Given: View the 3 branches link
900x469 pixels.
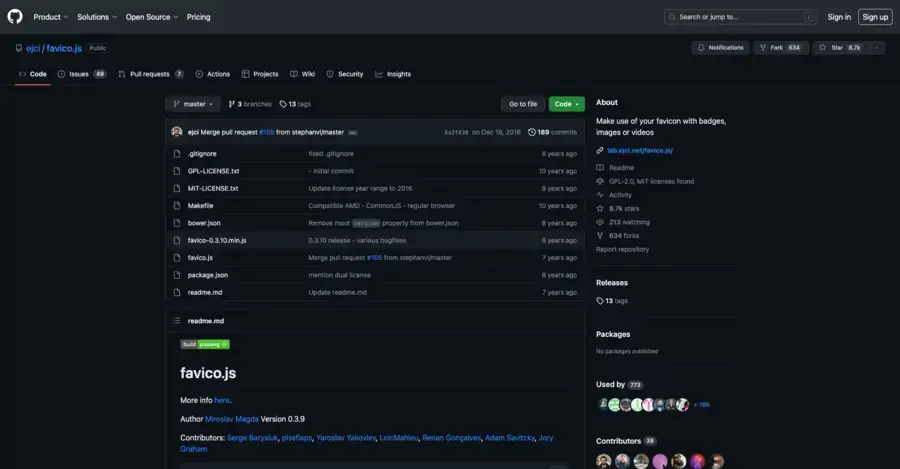Looking at the screenshot, I should (x=250, y=104).
